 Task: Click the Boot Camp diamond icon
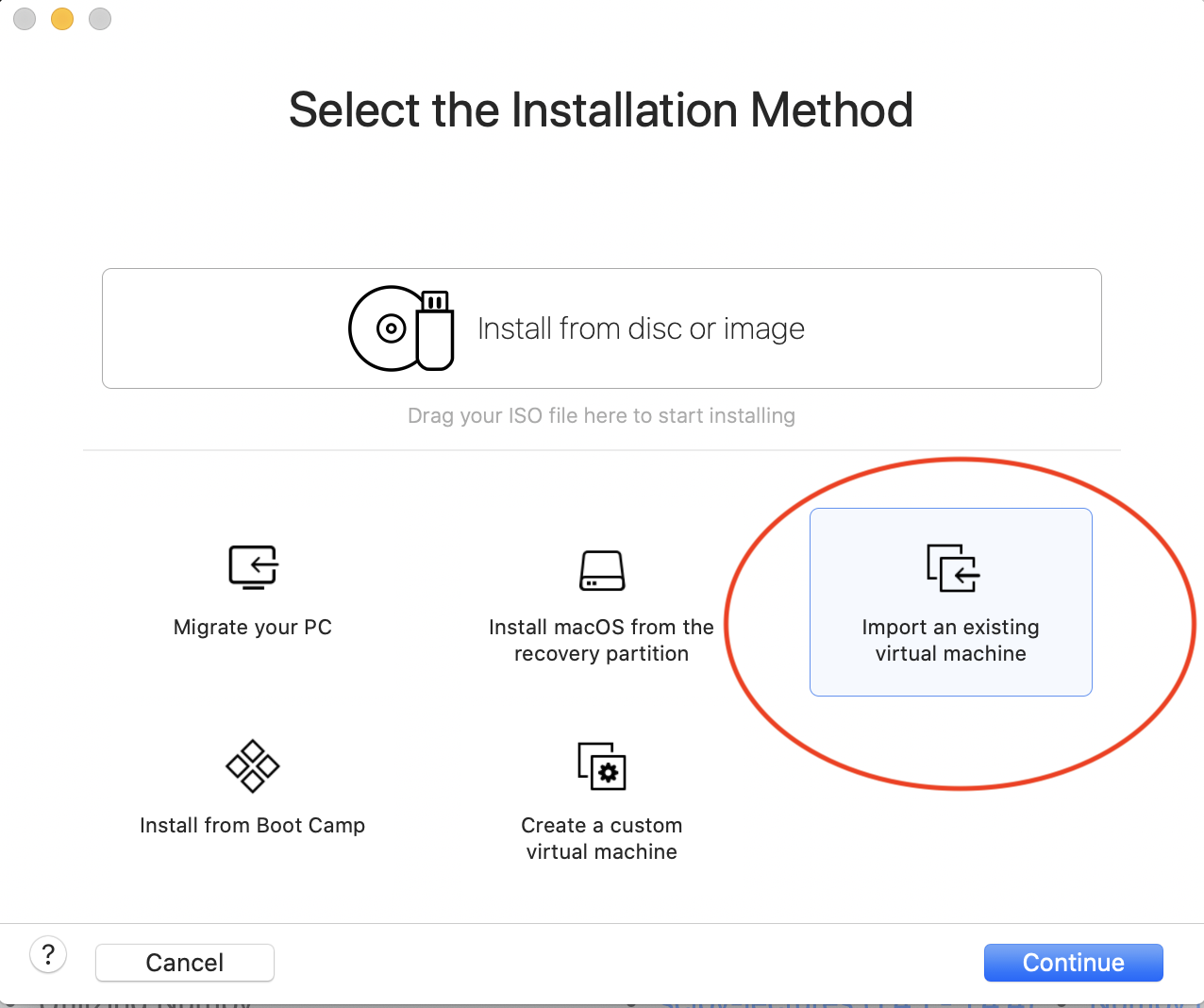pyautogui.click(x=252, y=765)
